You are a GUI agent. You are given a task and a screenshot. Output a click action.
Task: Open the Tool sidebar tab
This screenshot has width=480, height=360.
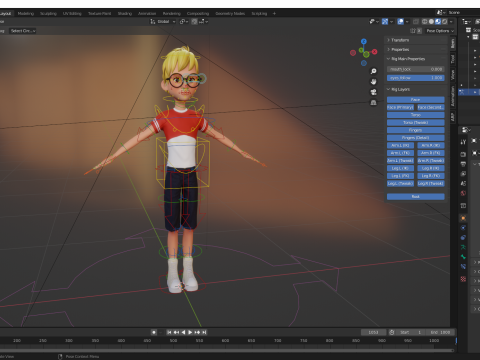point(453,59)
